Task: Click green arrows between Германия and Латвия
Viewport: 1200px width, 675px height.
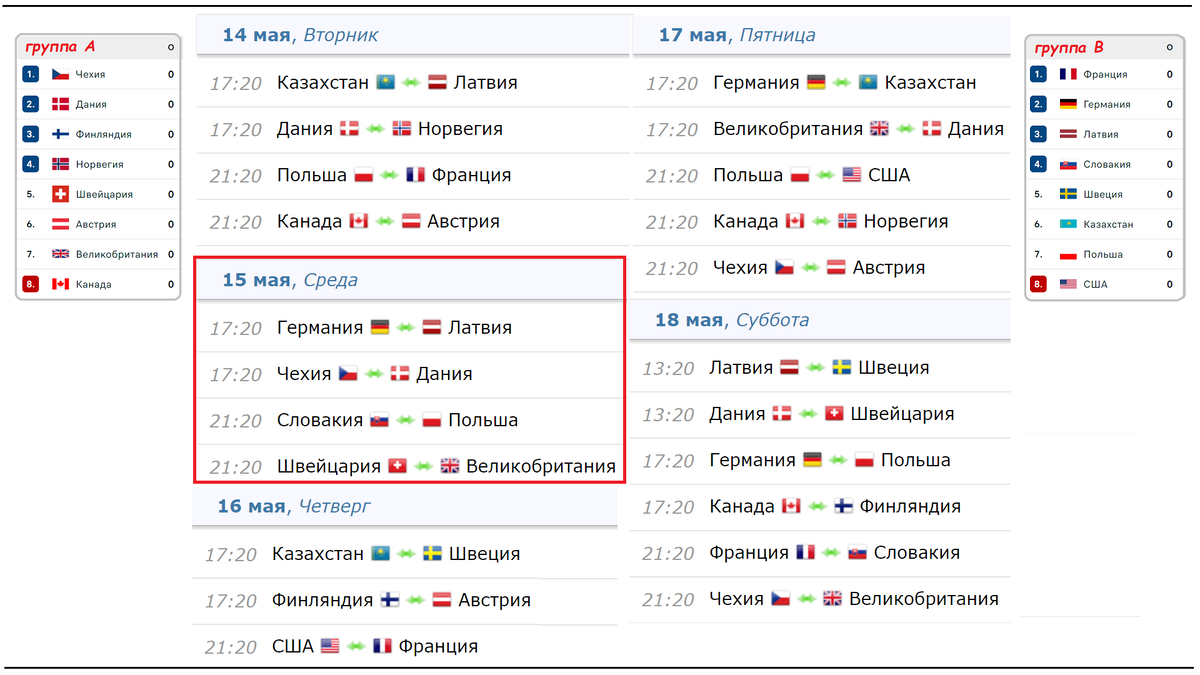Action: (x=405, y=328)
